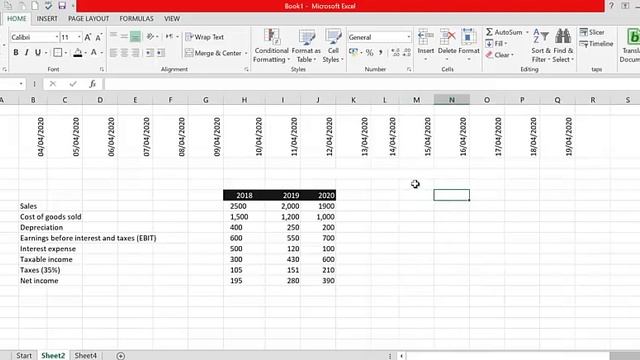Apply Percent Style

[x=369, y=53]
